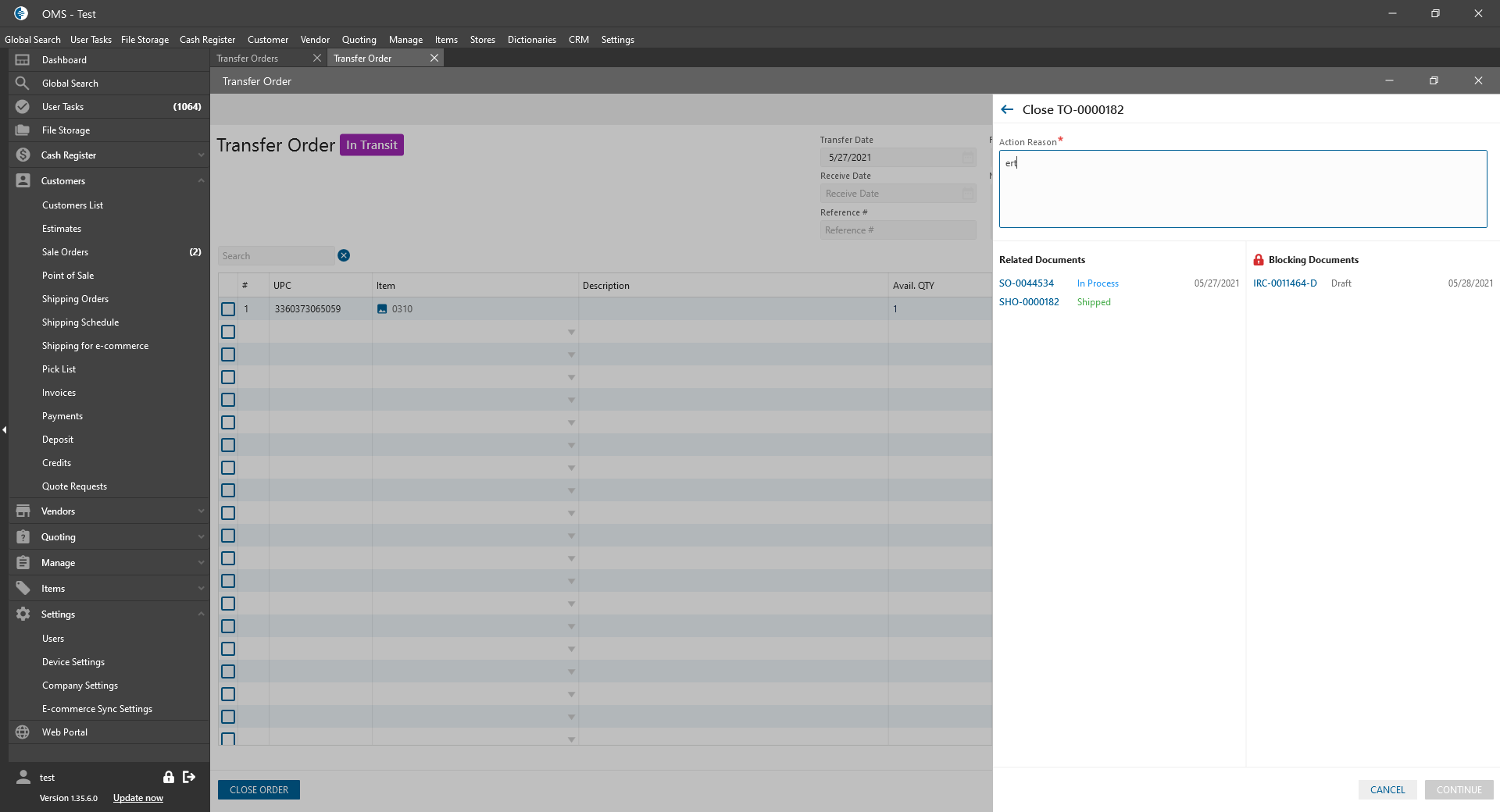The image size is (1500, 812).
Task: Open the Dictionaries menu
Action: point(531,40)
